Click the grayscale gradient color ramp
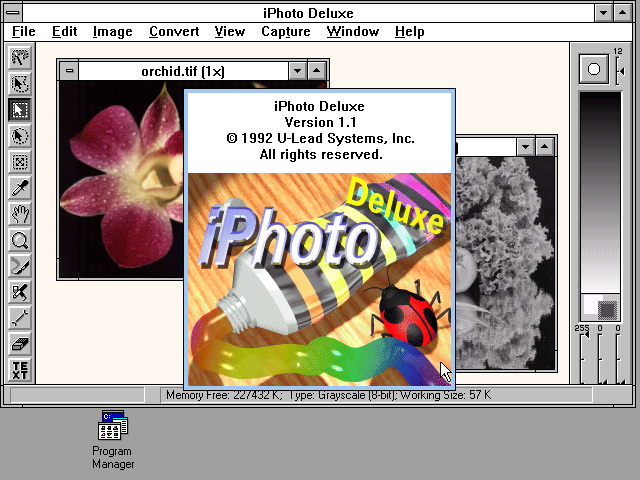640x480 pixels. [600, 192]
